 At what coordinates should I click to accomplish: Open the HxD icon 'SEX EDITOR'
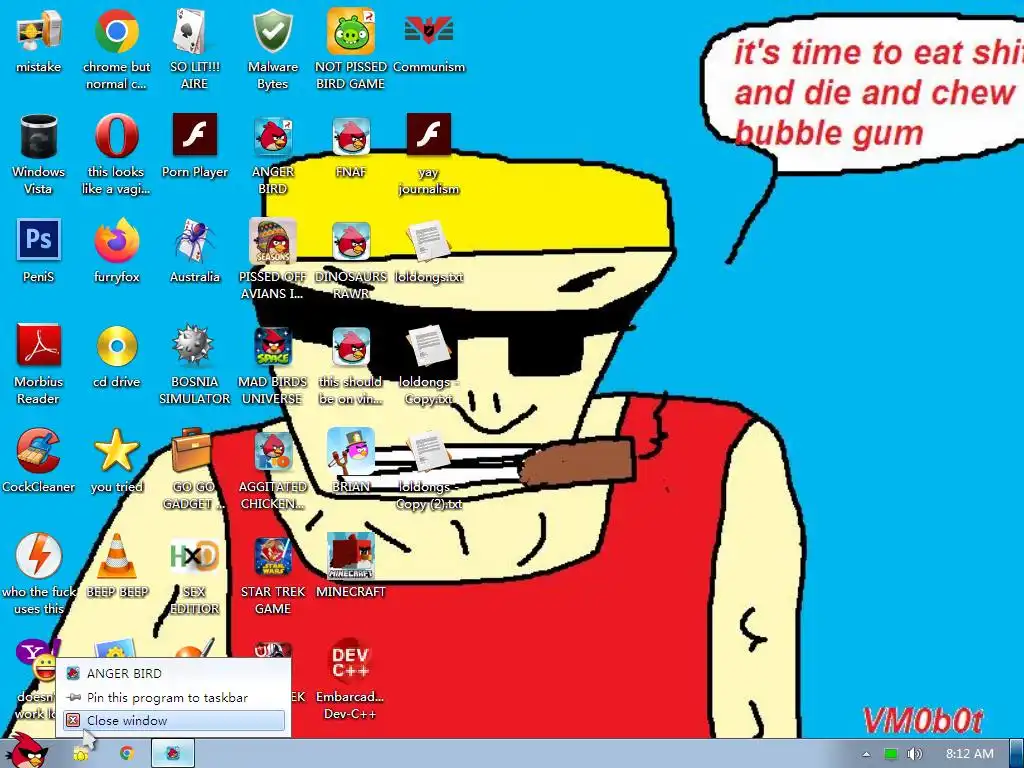195,575
